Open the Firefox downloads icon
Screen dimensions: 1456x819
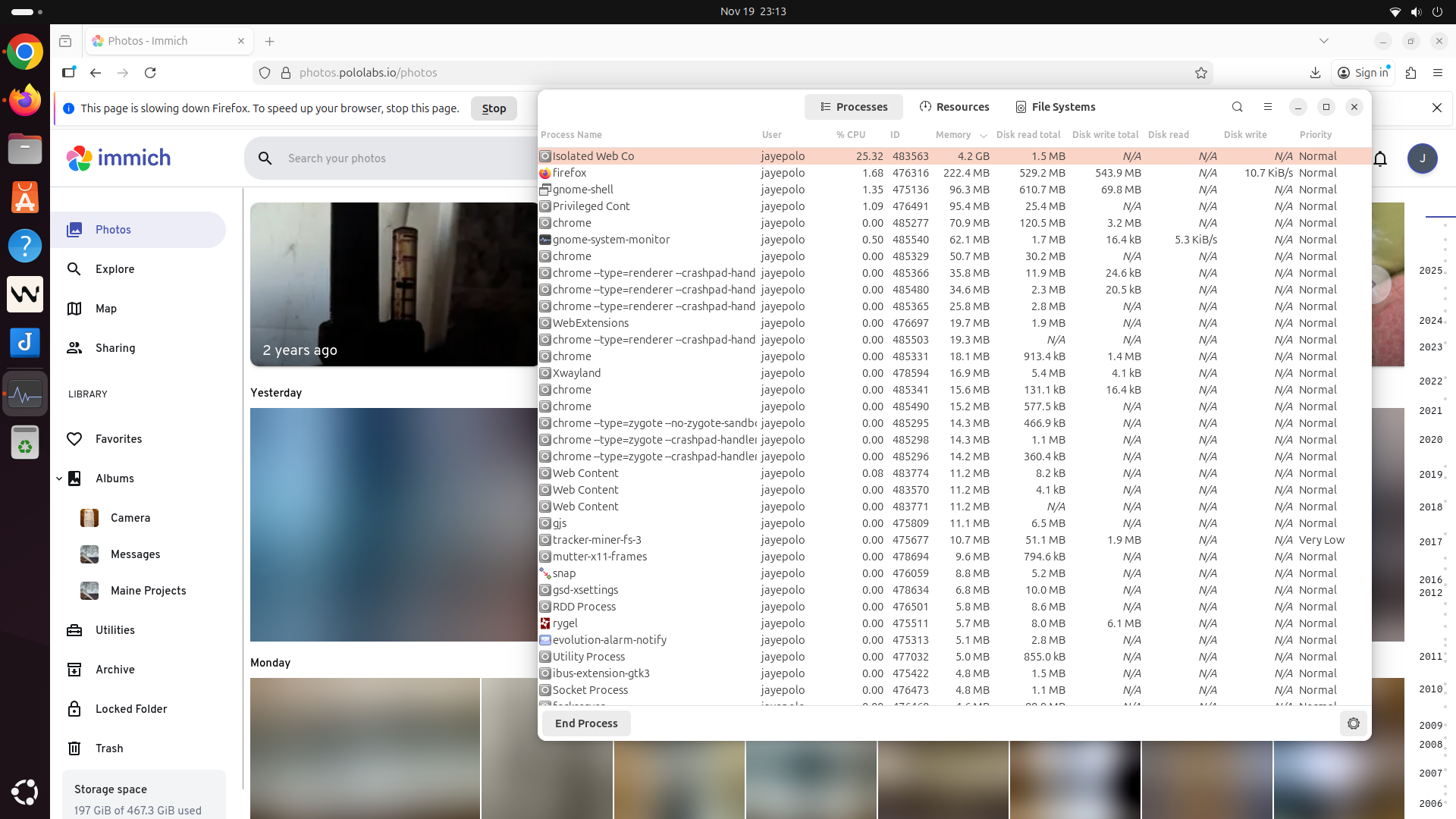click(1315, 73)
